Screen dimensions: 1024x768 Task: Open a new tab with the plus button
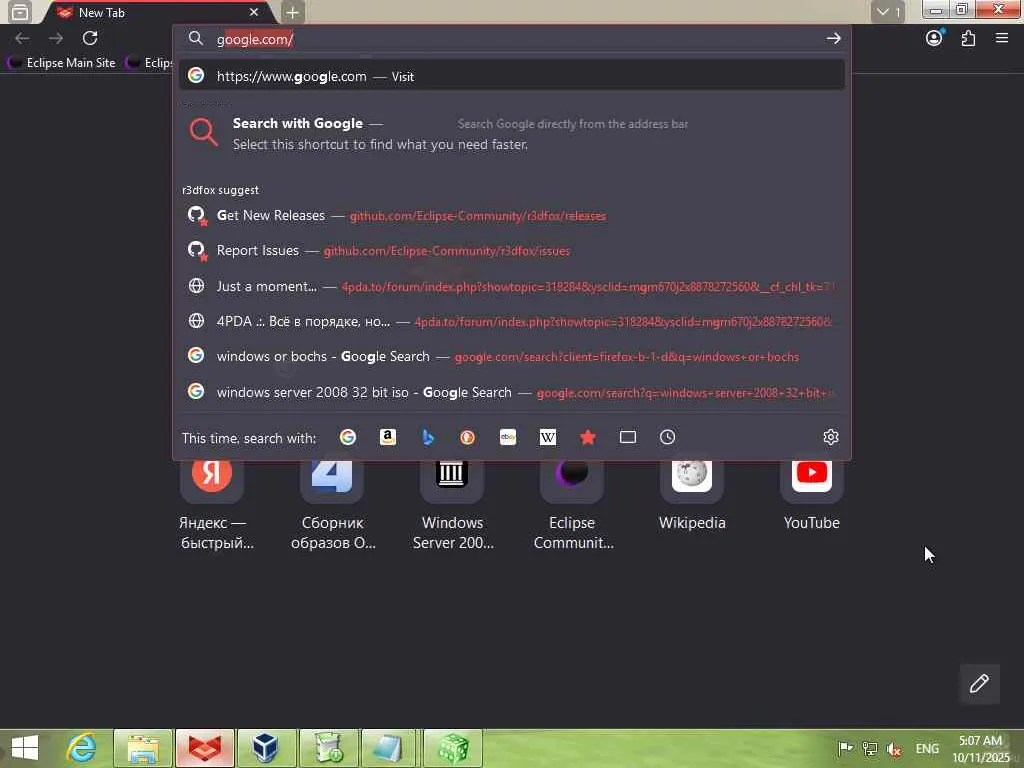(292, 12)
